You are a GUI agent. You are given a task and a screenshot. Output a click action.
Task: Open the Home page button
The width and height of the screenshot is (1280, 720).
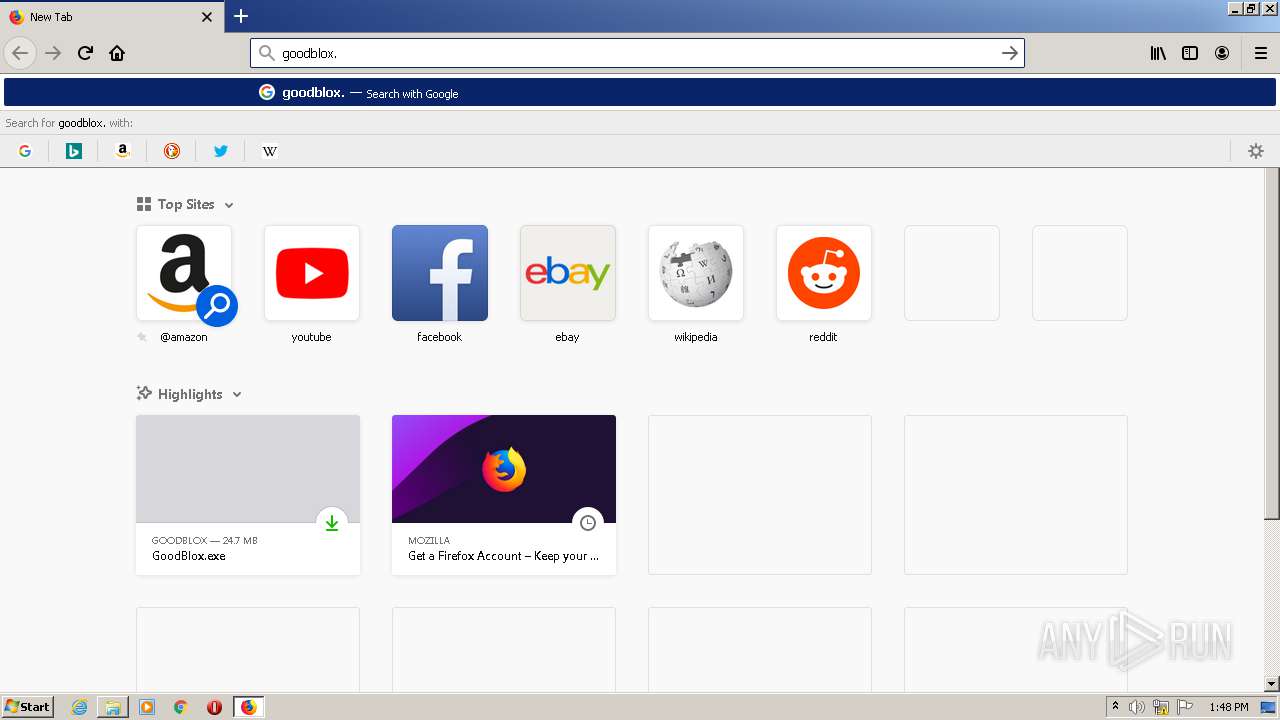click(x=117, y=53)
